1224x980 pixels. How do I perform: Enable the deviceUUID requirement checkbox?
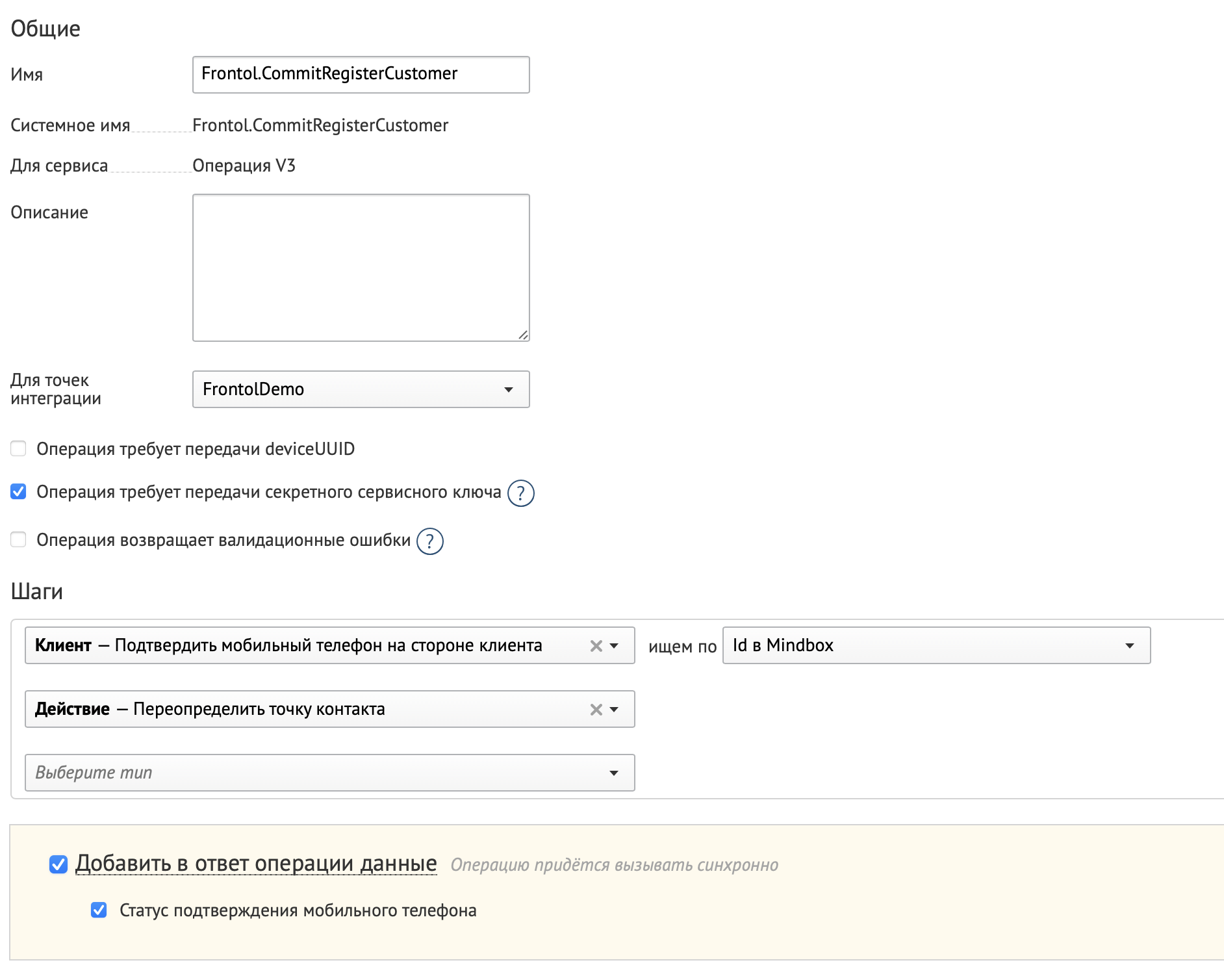point(18,448)
